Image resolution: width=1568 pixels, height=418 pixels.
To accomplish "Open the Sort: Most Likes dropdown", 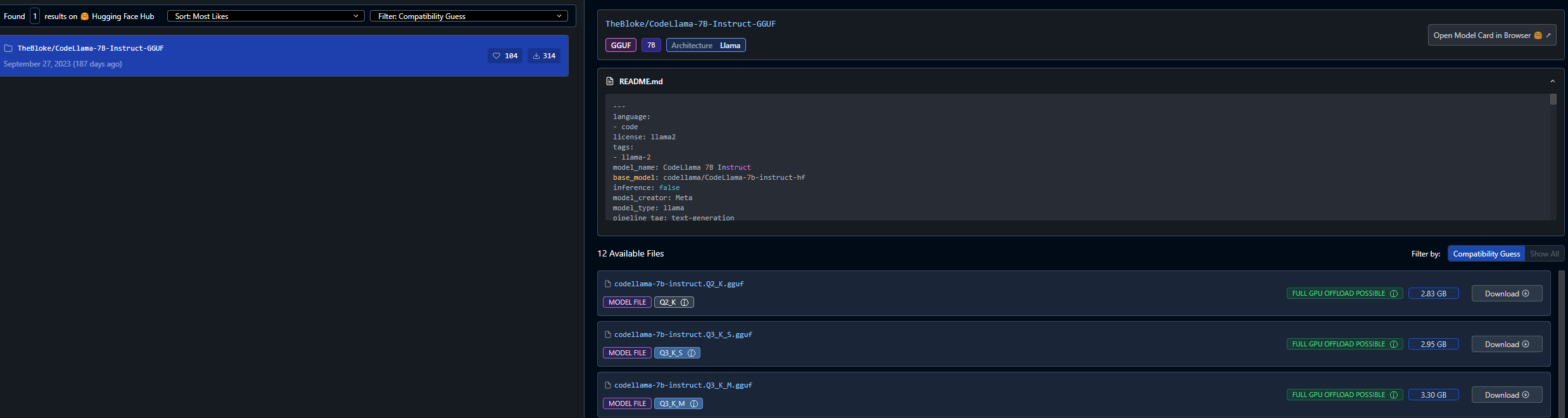I will (x=265, y=16).
